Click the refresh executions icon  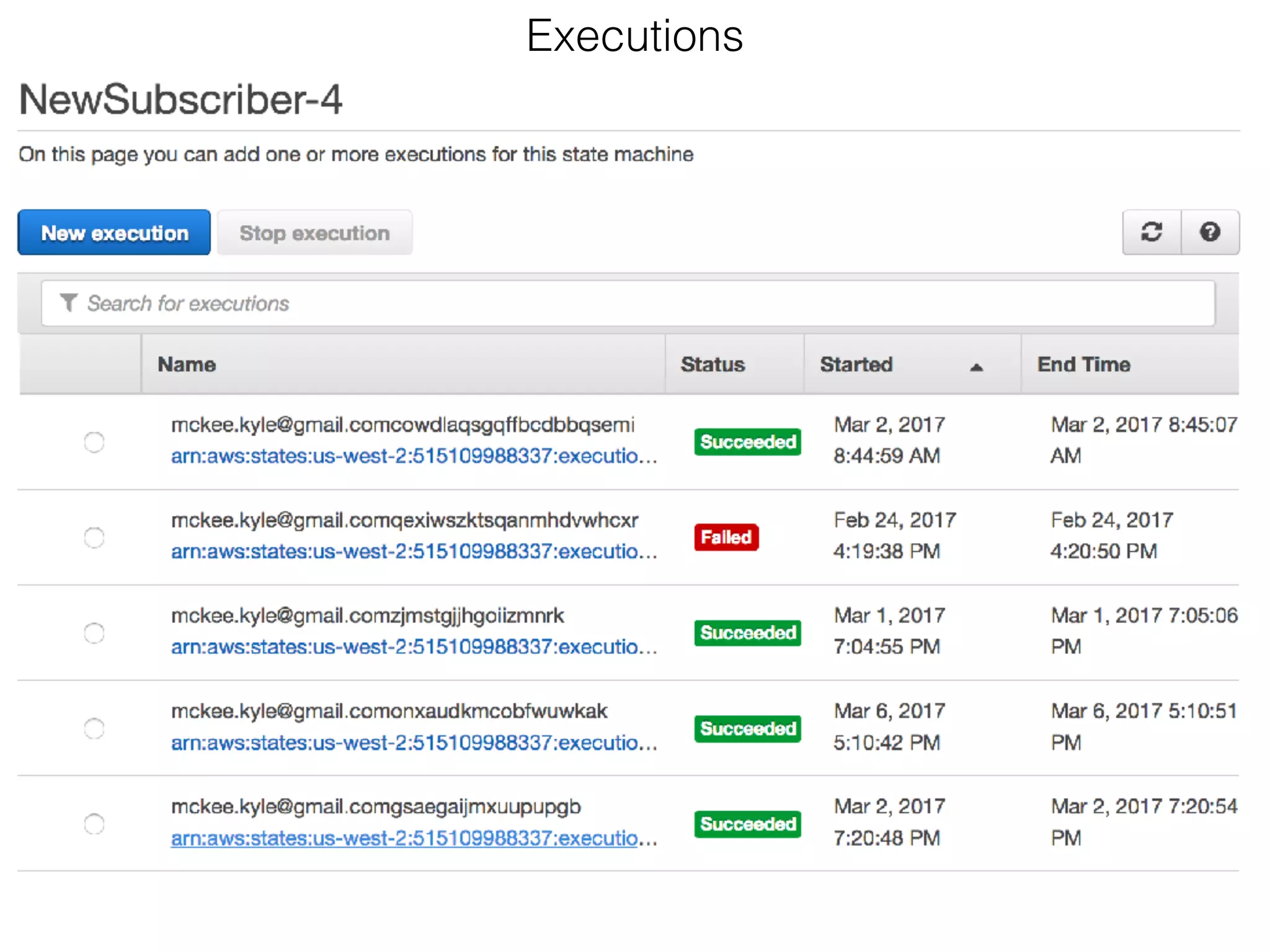pyautogui.click(x=1152, y=232)
